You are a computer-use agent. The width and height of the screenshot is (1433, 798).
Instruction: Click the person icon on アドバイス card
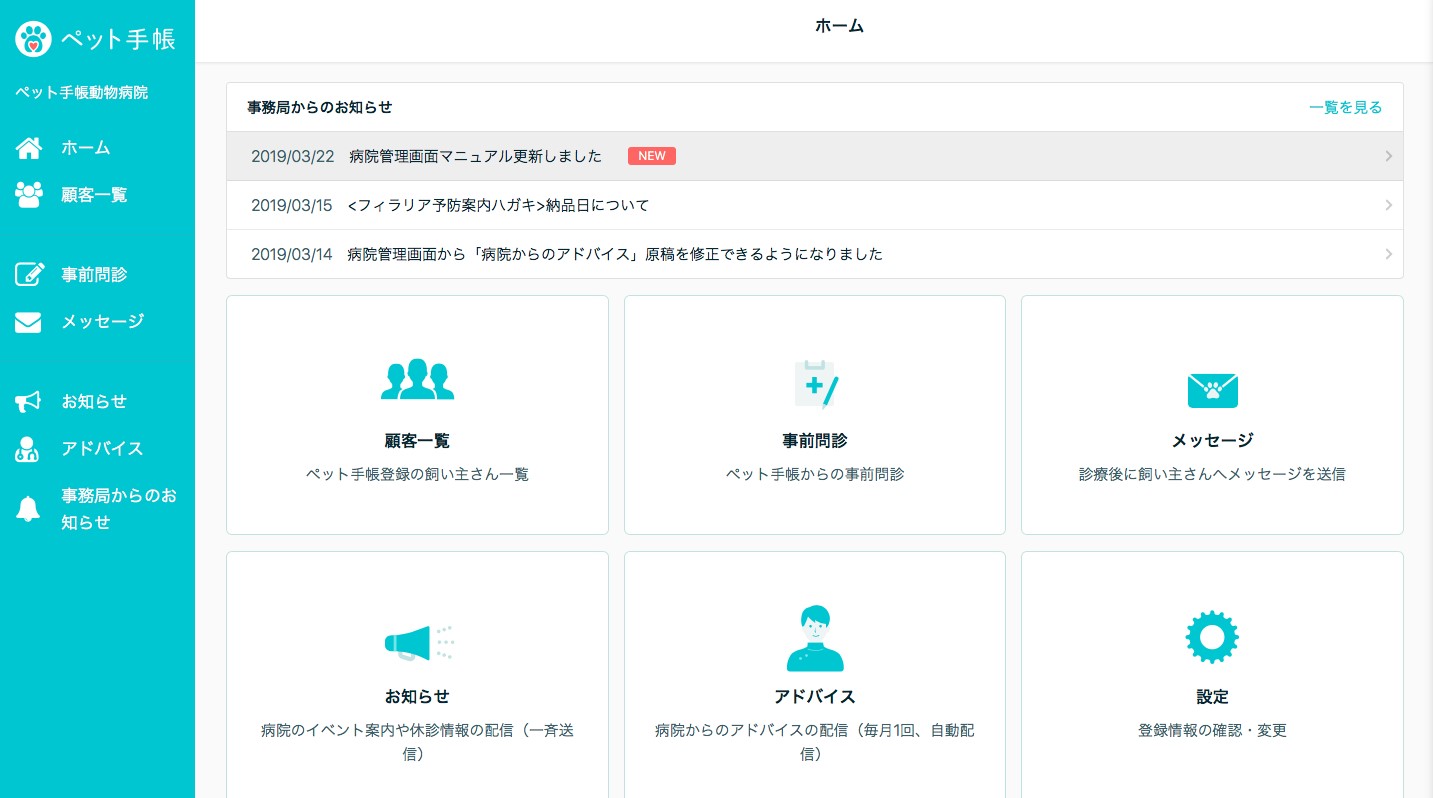point(815,638)
